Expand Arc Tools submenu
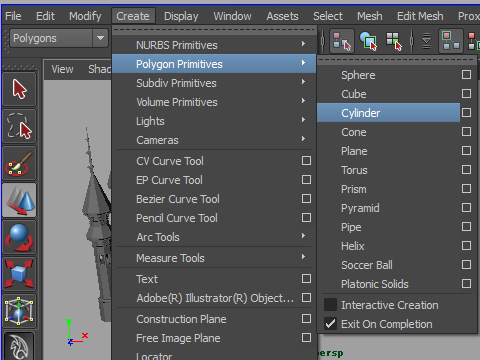Screen dimensions: 480x360 pos(215,237)
